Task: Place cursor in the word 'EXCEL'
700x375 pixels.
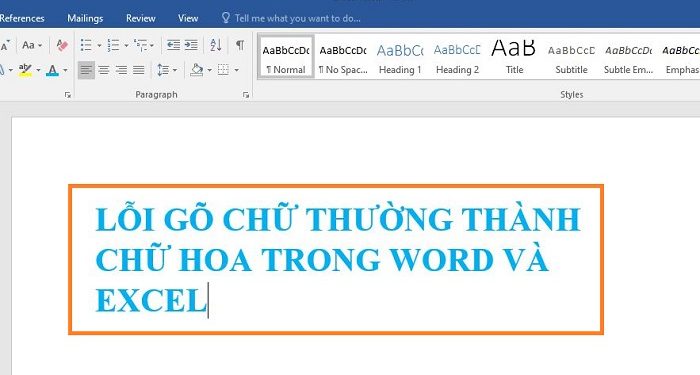Action: 151,300
